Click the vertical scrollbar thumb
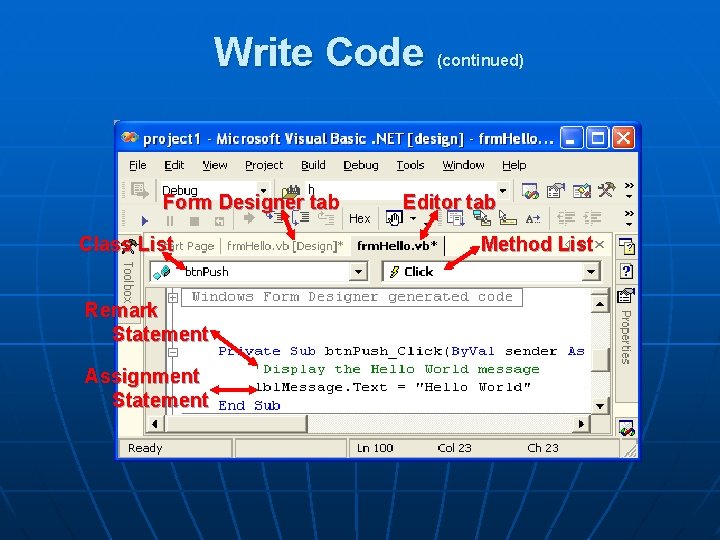The image size is (720, 540). coord(600,360)
